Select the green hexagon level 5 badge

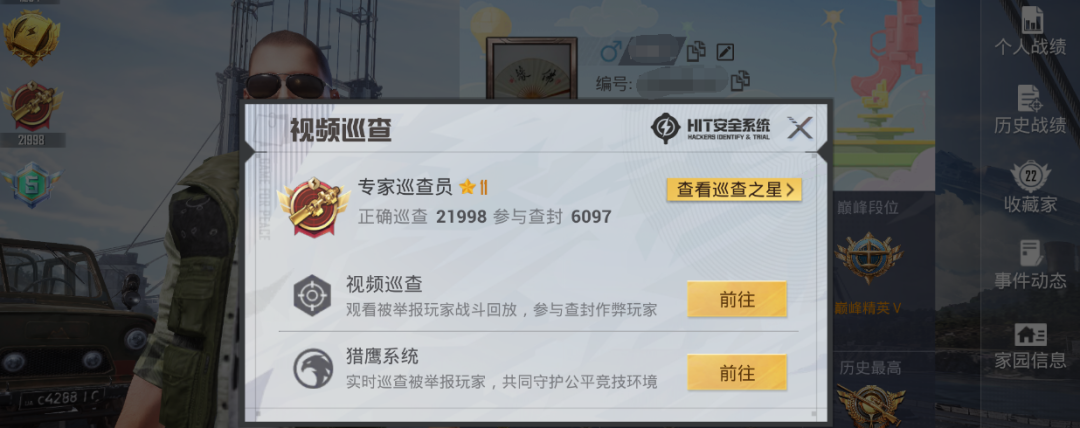point(31,185)
